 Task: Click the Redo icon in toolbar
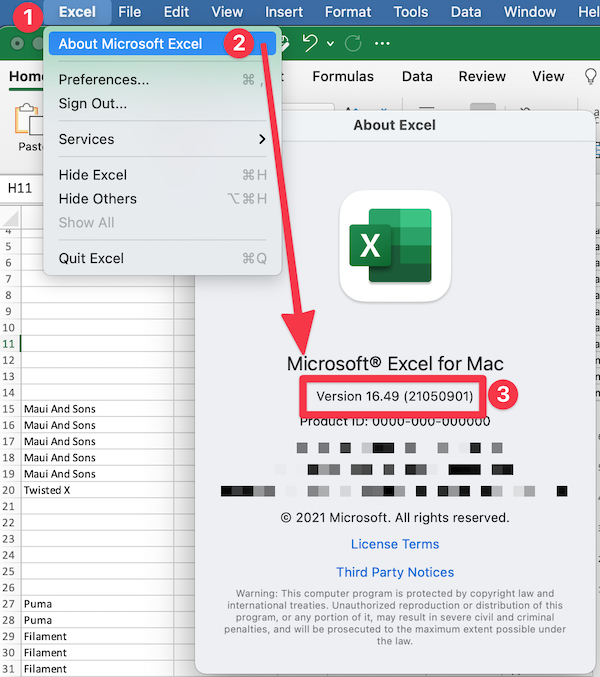coord(352,45)
